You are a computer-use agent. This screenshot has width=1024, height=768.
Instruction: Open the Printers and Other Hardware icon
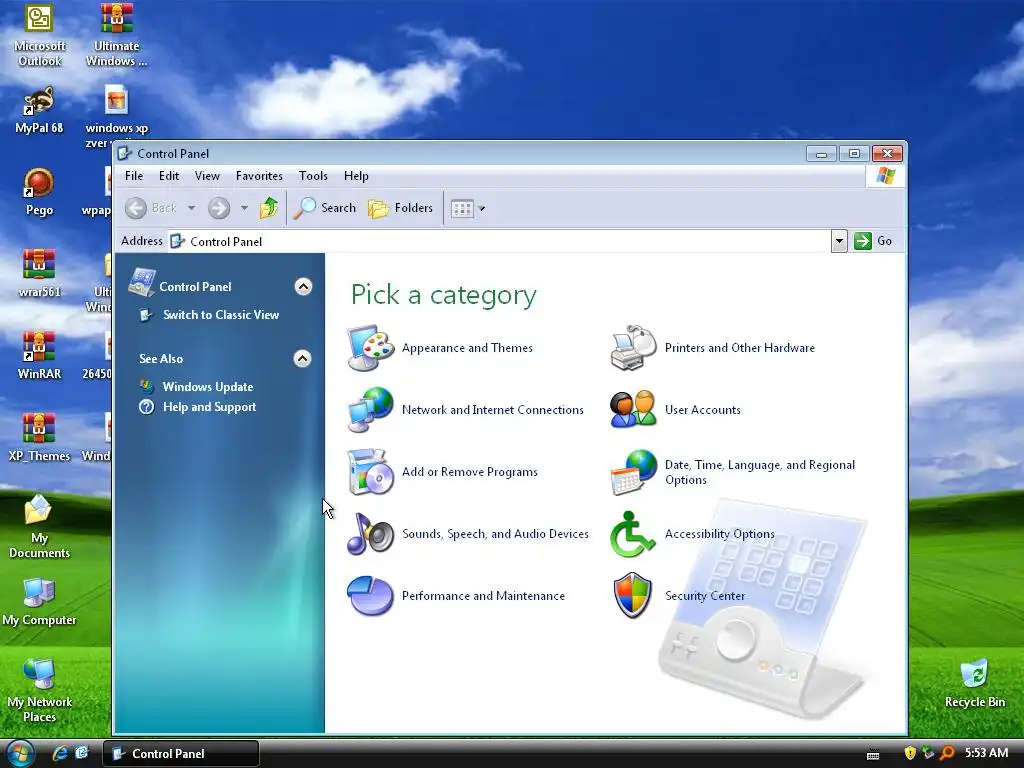[633, 347]
